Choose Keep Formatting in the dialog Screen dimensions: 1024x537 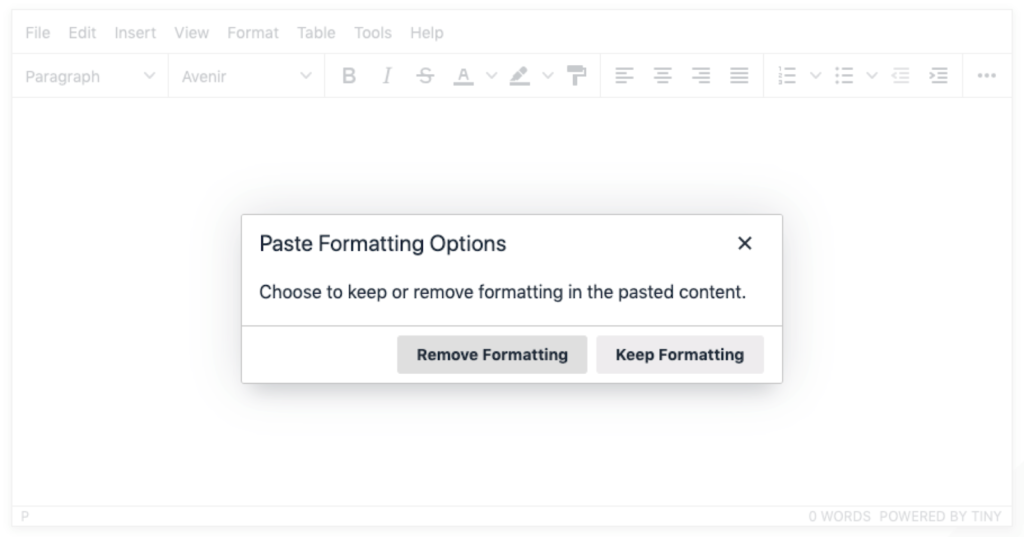pos(679,355)
